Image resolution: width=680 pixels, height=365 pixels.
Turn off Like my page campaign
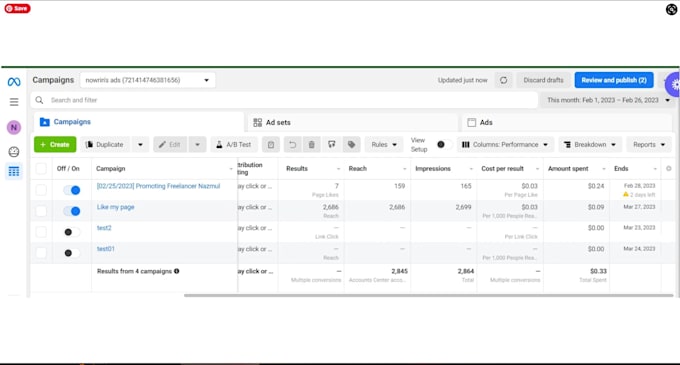[x=72, y=211]
